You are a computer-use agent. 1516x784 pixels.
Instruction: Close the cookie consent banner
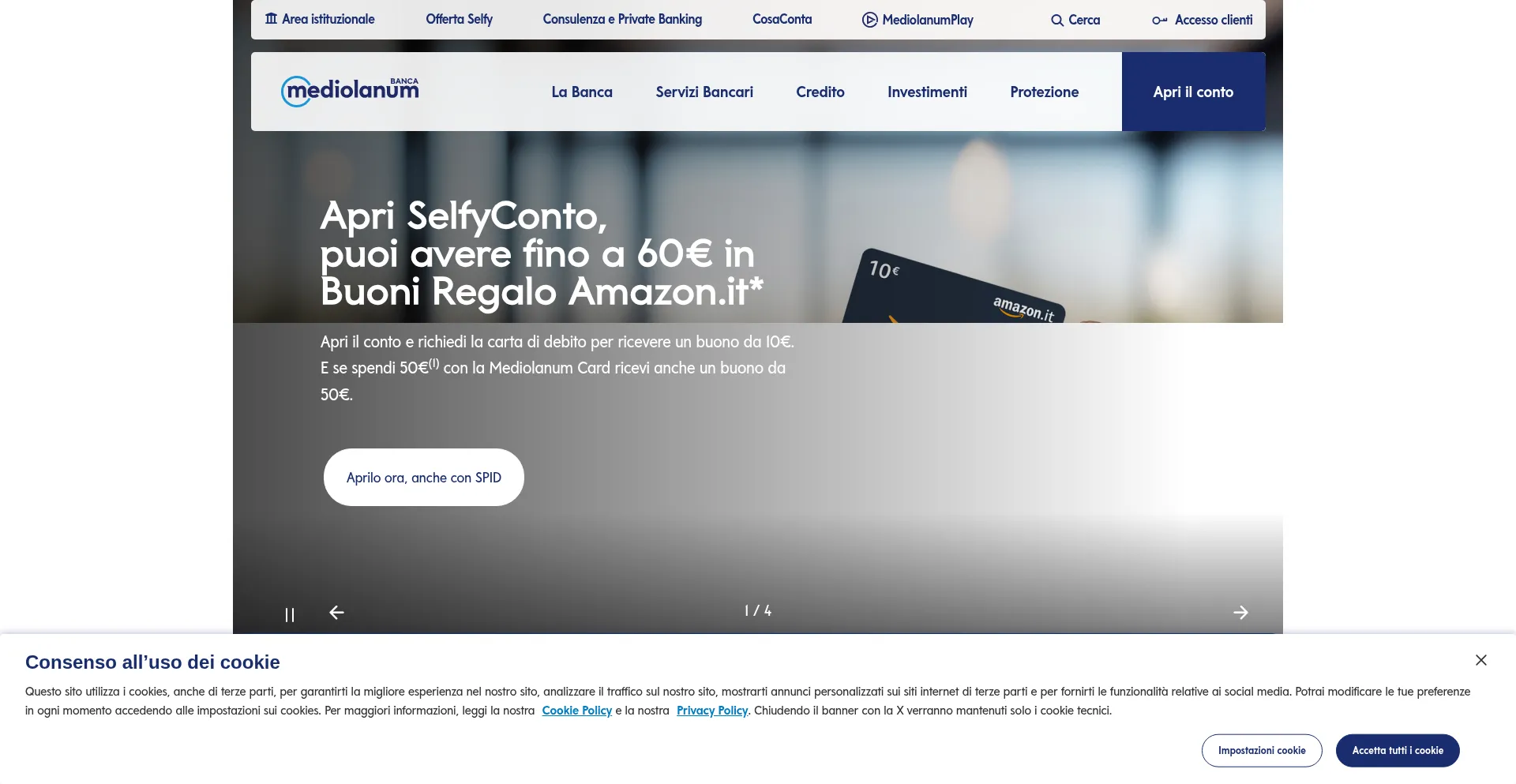pos(1481,660)
